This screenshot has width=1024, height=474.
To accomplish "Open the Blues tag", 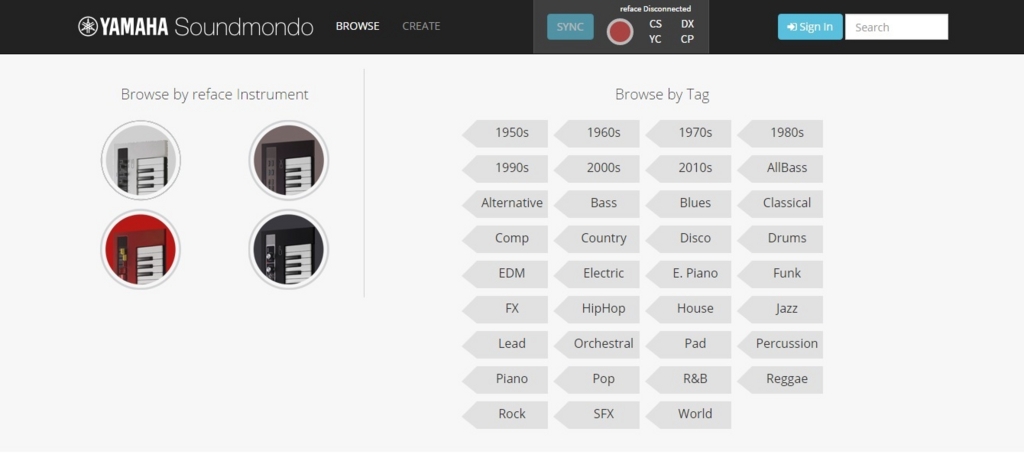I will click(688, 204).
